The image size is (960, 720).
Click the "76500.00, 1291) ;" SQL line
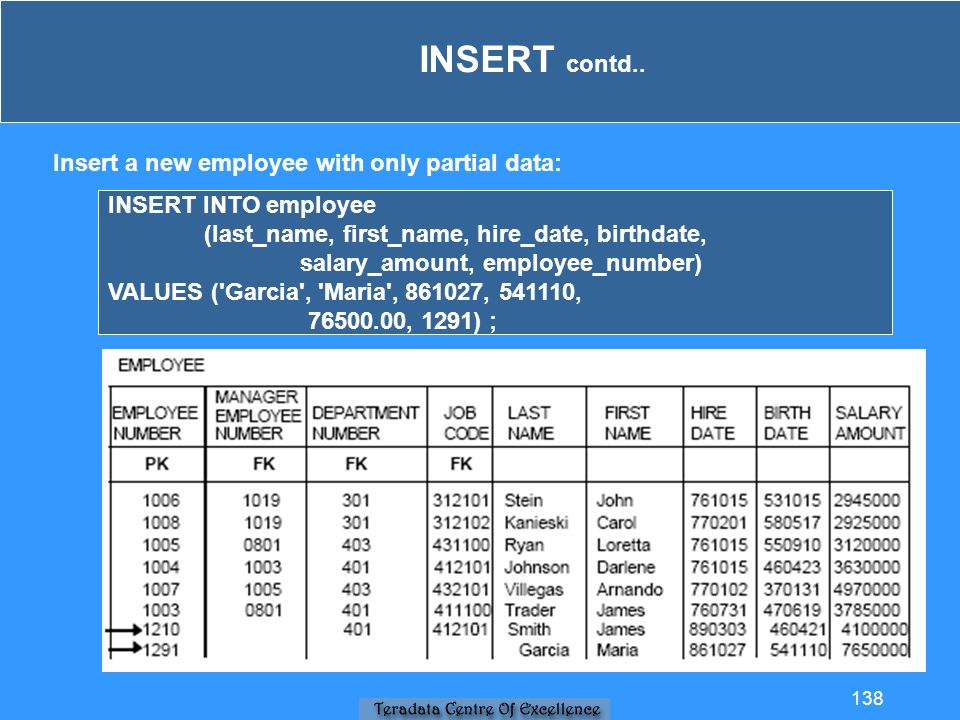pos(402,320)
